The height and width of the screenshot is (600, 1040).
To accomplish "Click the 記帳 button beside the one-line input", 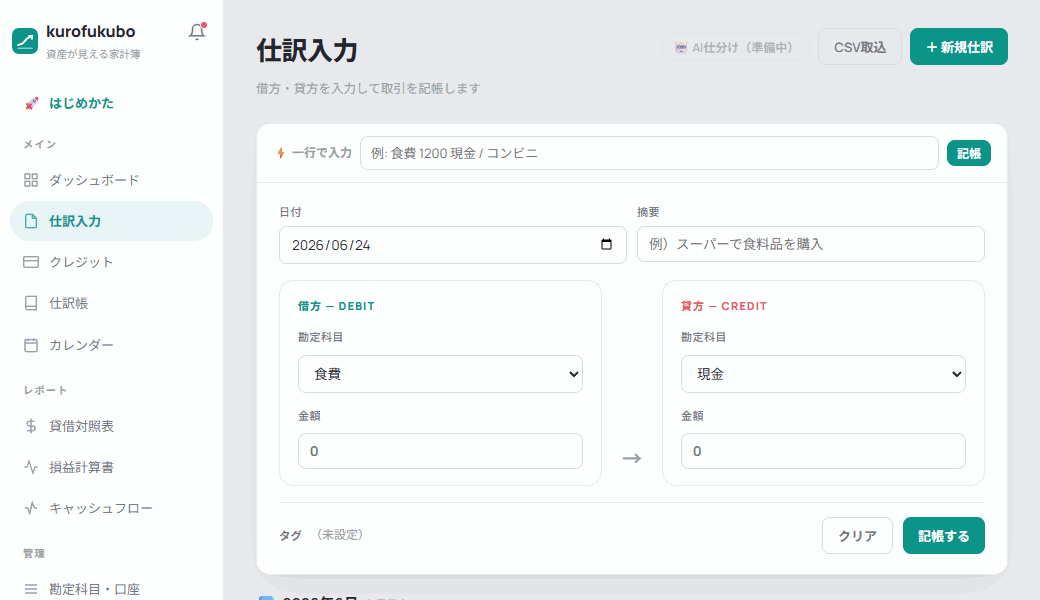I will click(968, 153).
